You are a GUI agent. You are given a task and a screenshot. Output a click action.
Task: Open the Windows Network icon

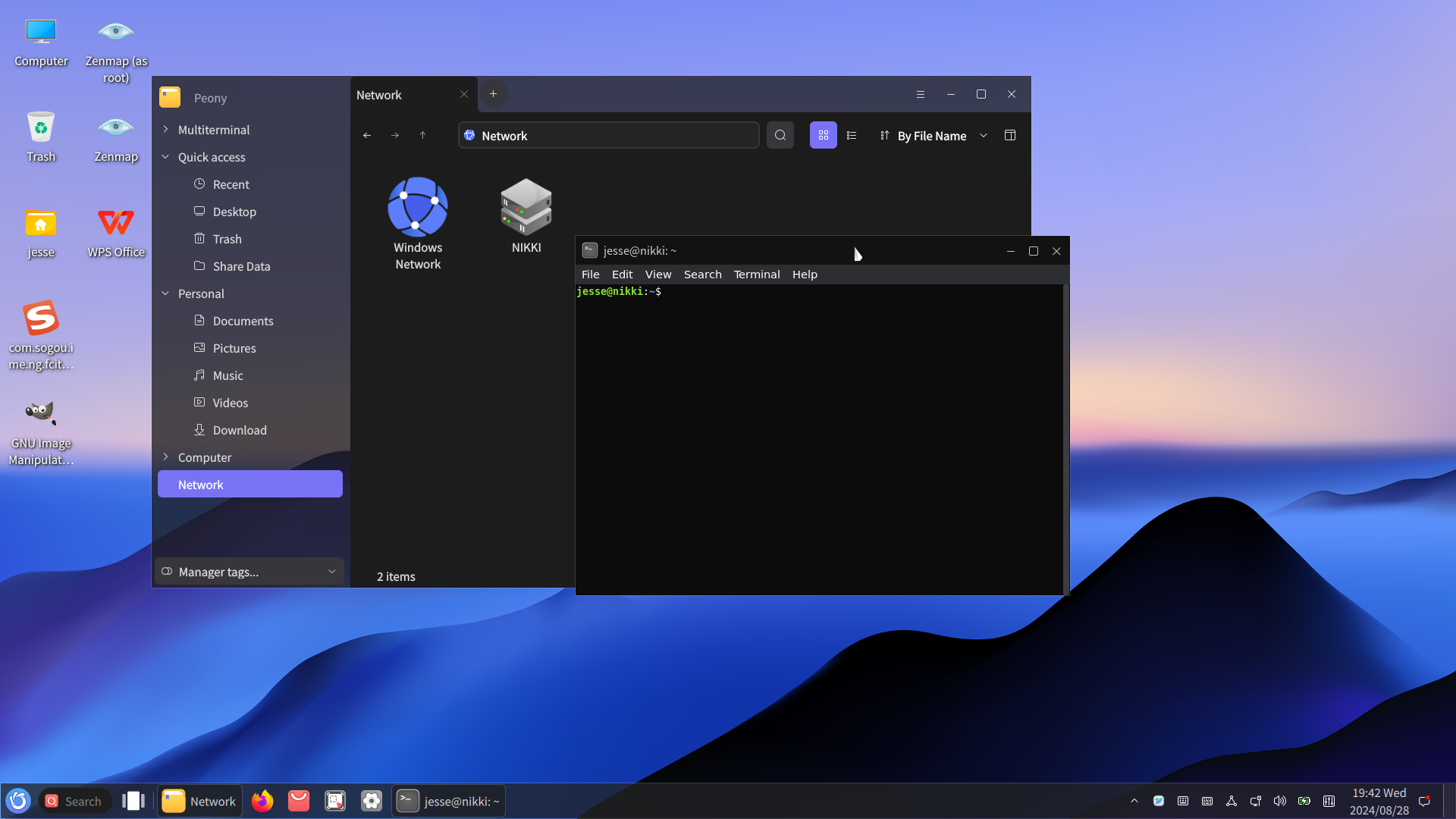pyautogui.click(x=418, y=224)
